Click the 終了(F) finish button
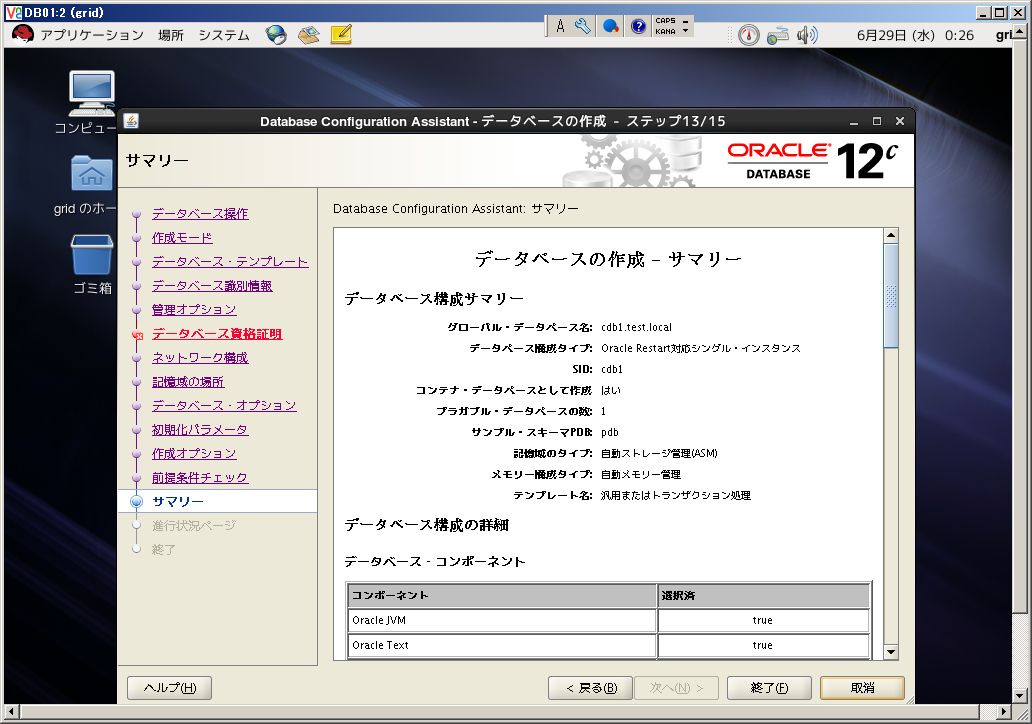 tap(769, 688)
